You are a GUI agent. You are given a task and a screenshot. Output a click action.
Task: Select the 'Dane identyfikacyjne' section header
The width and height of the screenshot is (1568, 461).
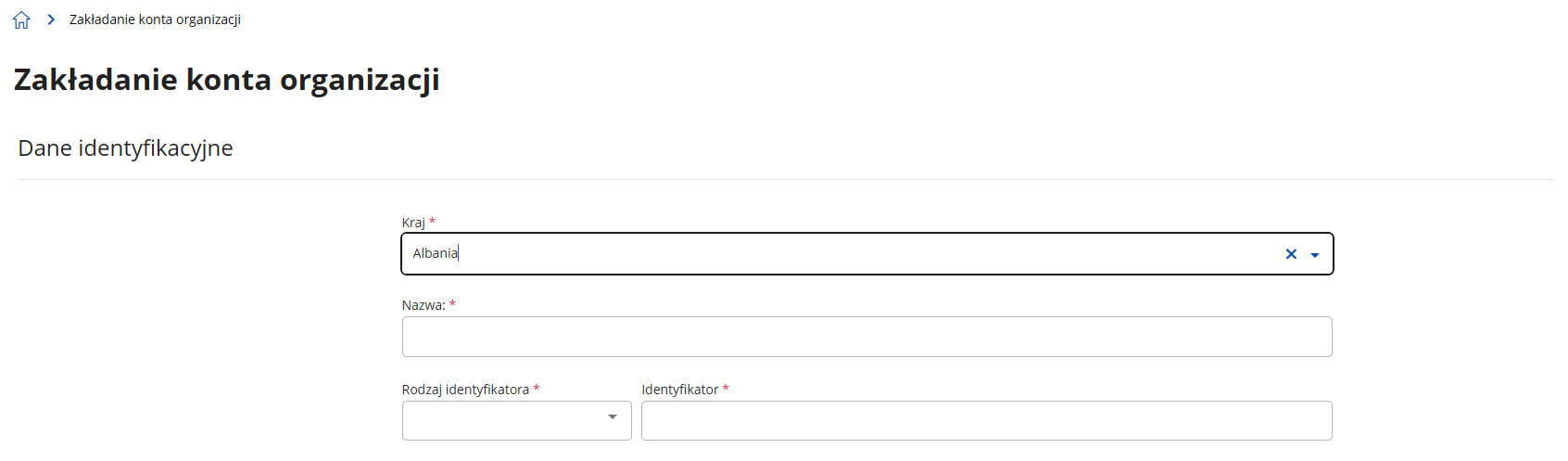[125, 148]
